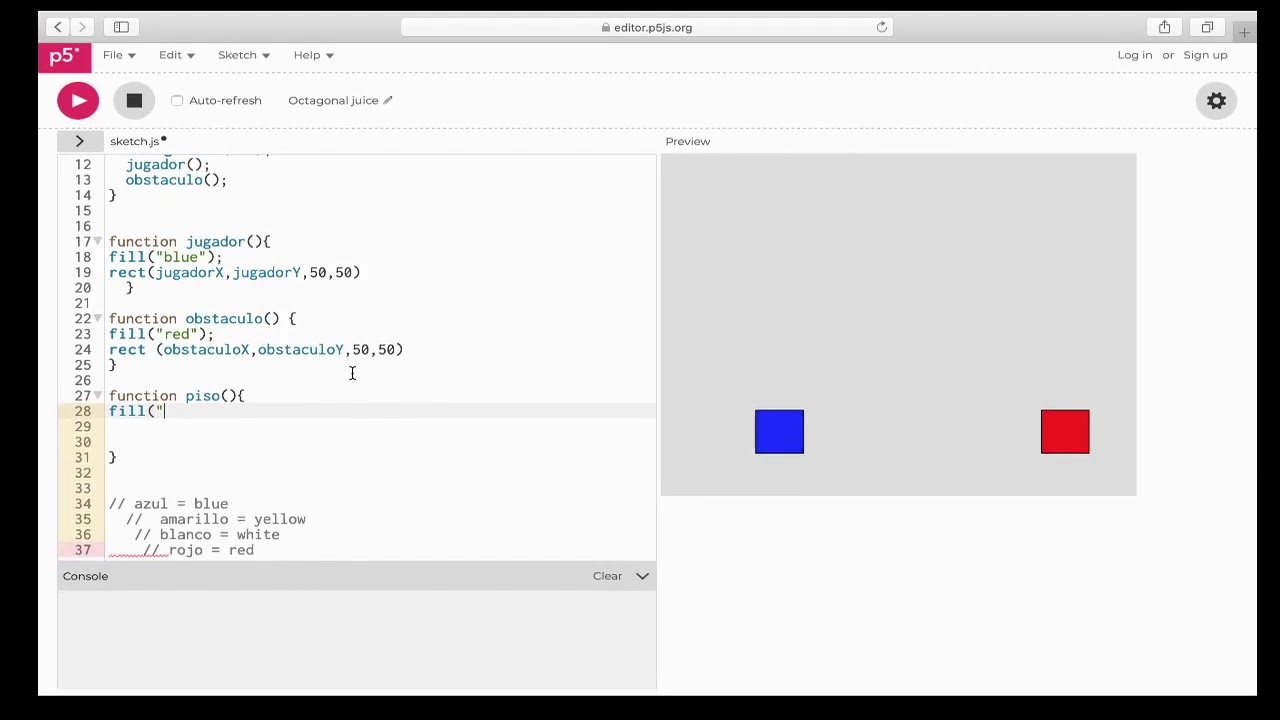1280x720 pixels.
Task: Open the Sketch menu
Action: click(x=244, y=55)
